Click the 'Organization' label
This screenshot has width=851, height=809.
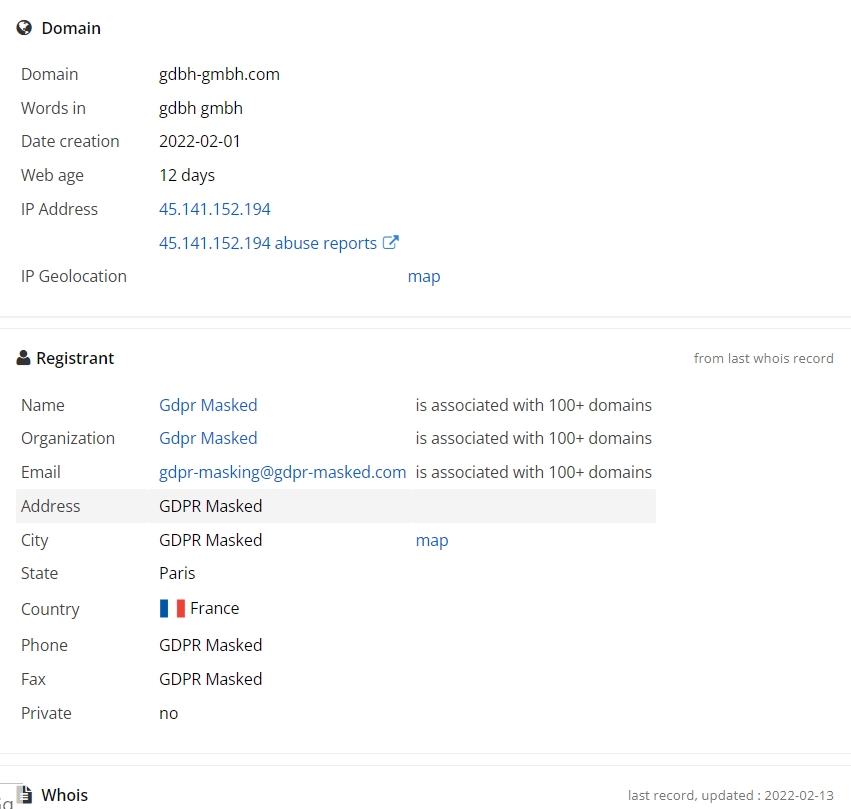tap(68, 438)
